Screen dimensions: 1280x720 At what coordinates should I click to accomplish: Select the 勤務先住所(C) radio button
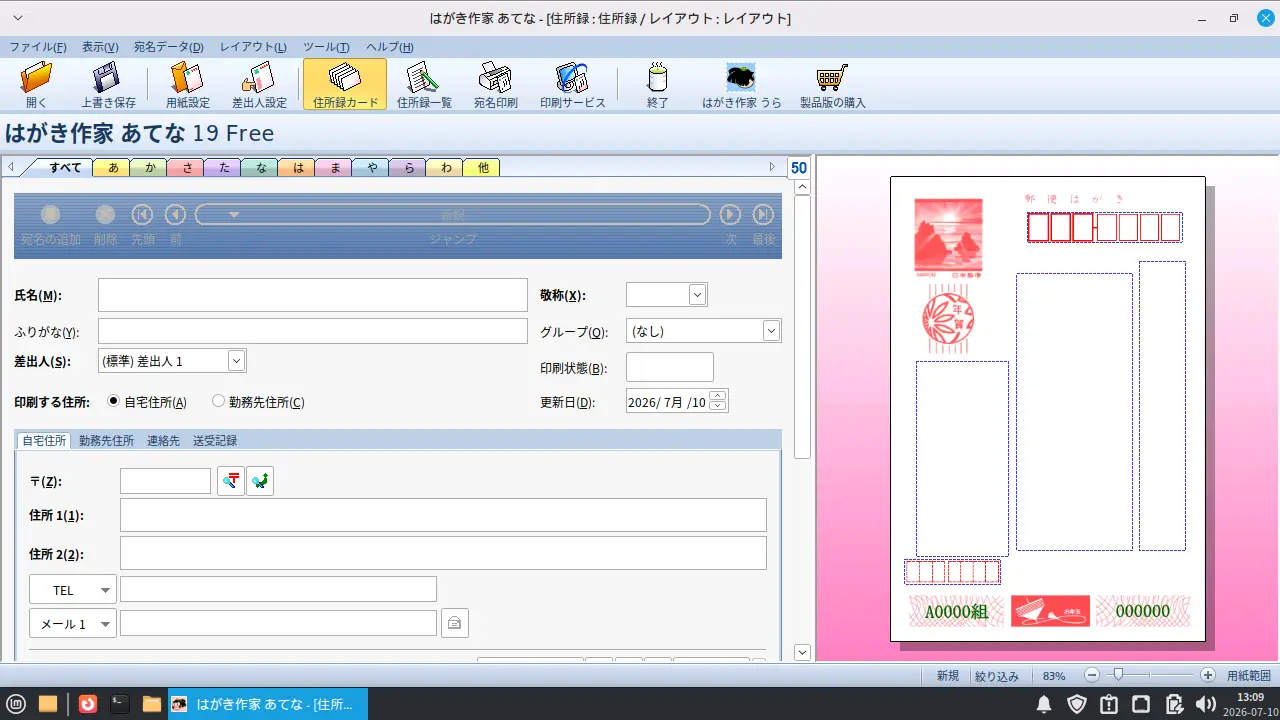(219, 401)
